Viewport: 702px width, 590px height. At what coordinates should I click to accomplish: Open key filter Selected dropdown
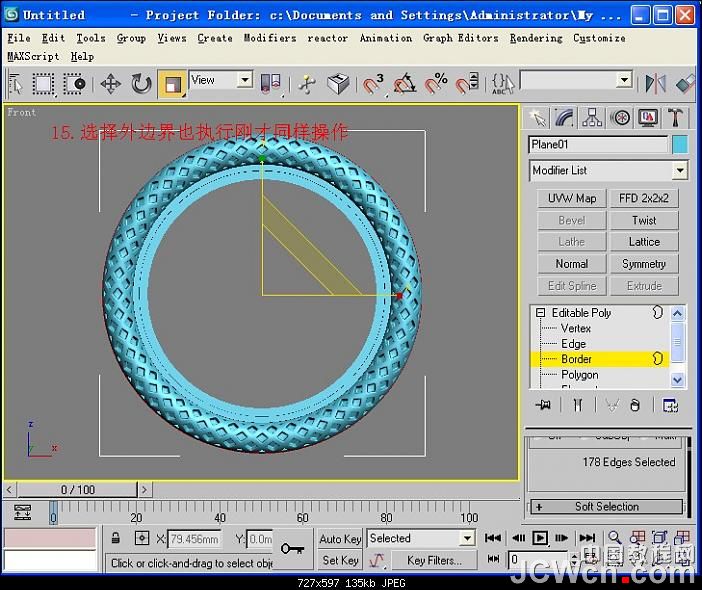pyautogui.click(x=467, y=538)
